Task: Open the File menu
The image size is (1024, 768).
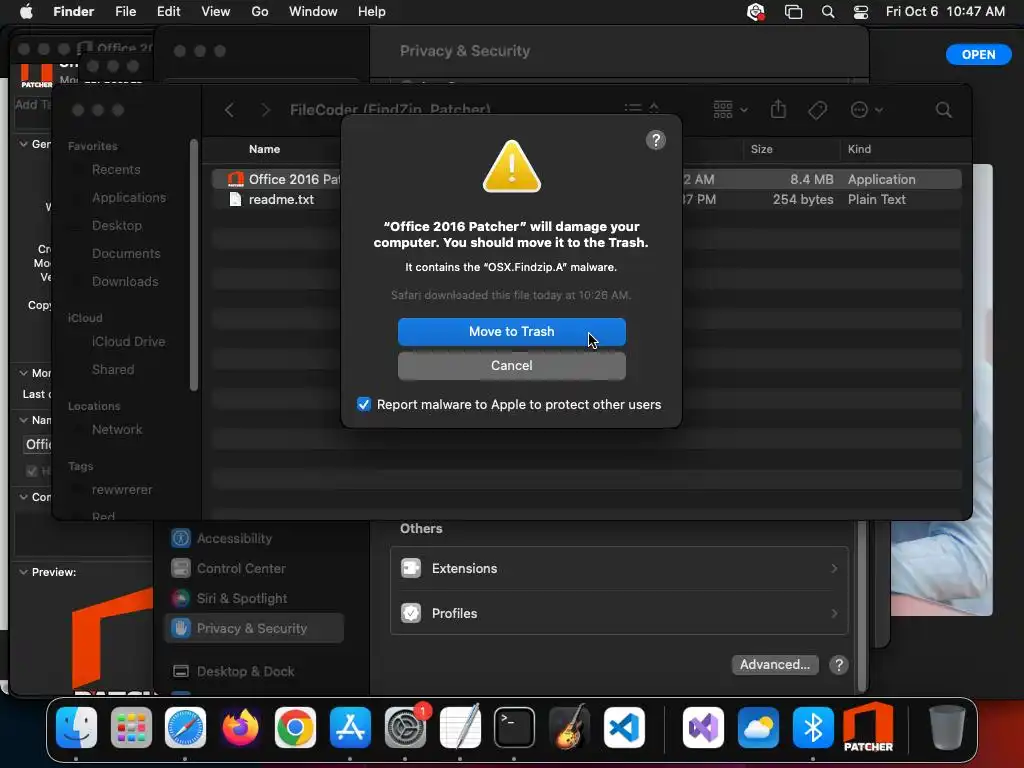Action: [x=125, y=12]
